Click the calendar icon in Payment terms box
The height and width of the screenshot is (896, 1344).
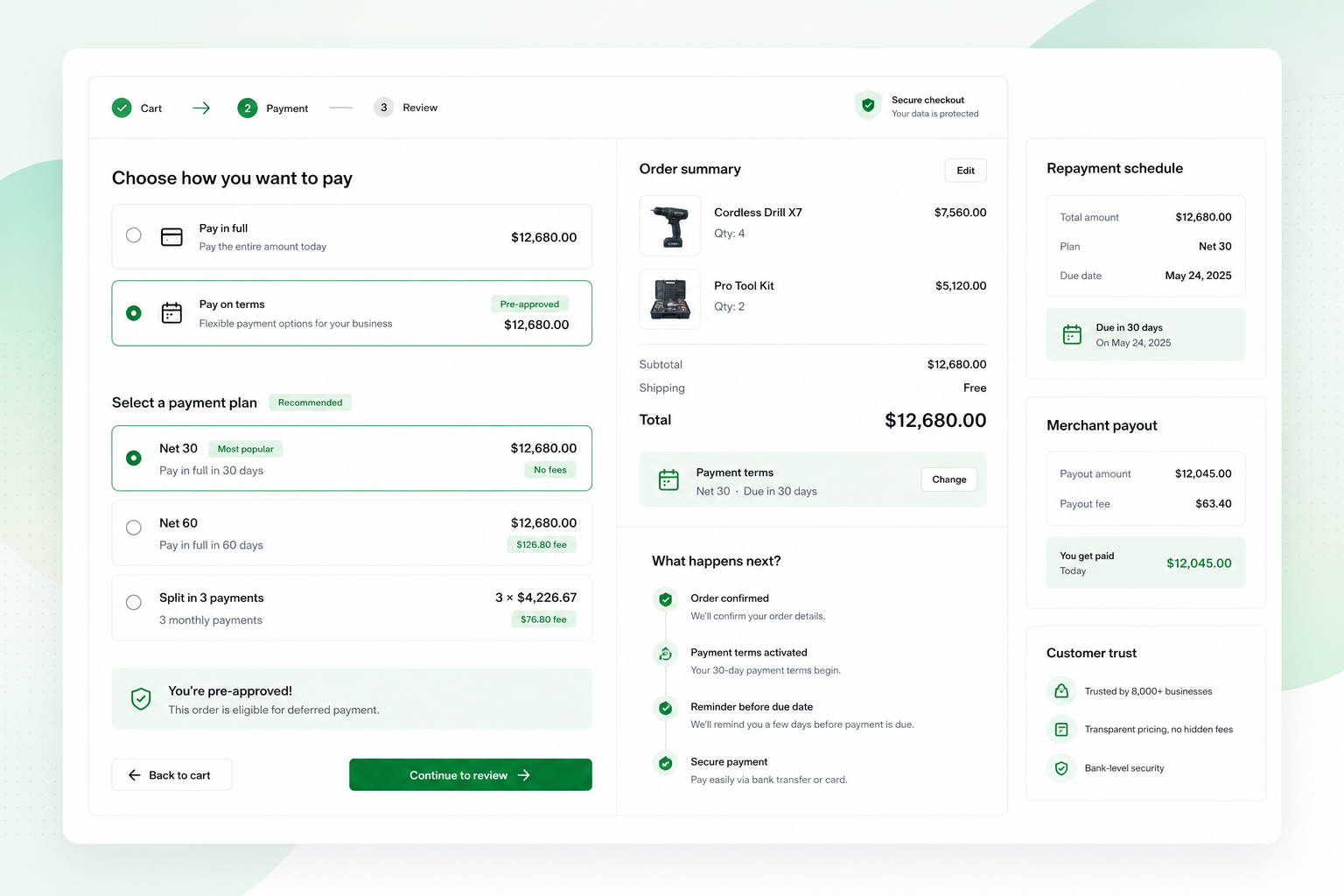point(668,479)
